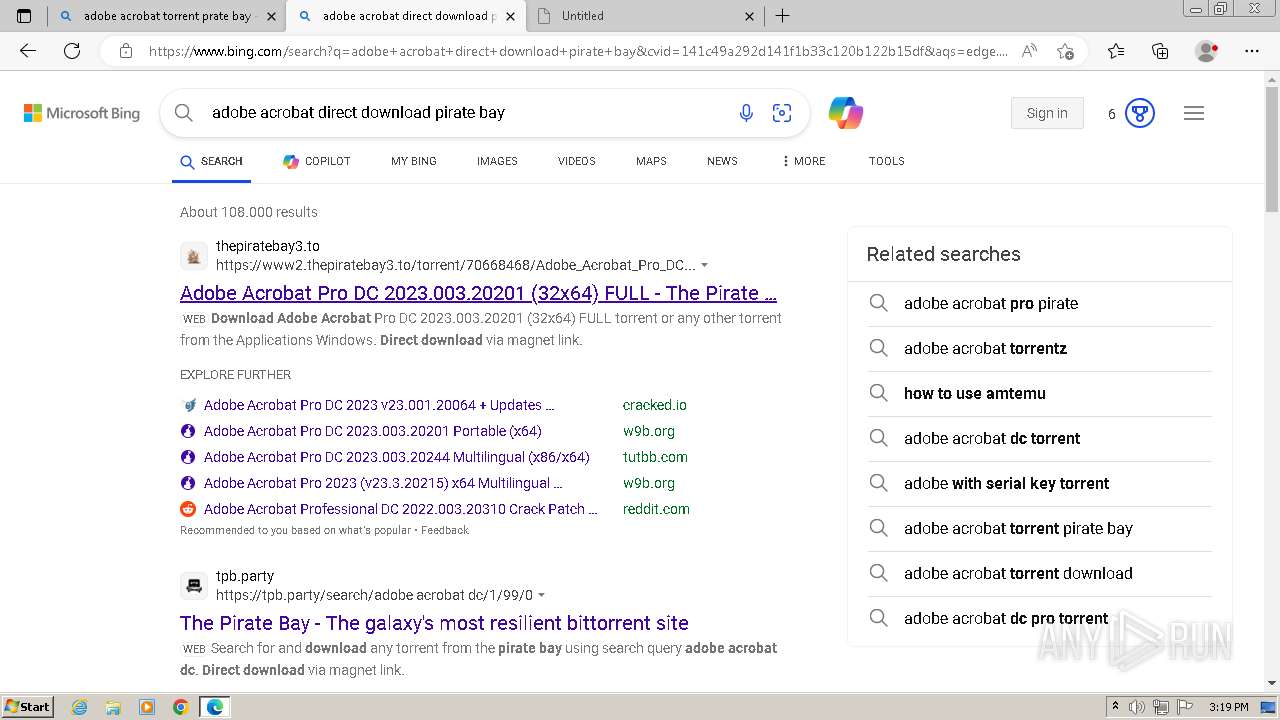The height and width of the screenshot is (720, 1280).
Task: Click the page vertical scrollbar thumb
Action: pos(1272,150)
